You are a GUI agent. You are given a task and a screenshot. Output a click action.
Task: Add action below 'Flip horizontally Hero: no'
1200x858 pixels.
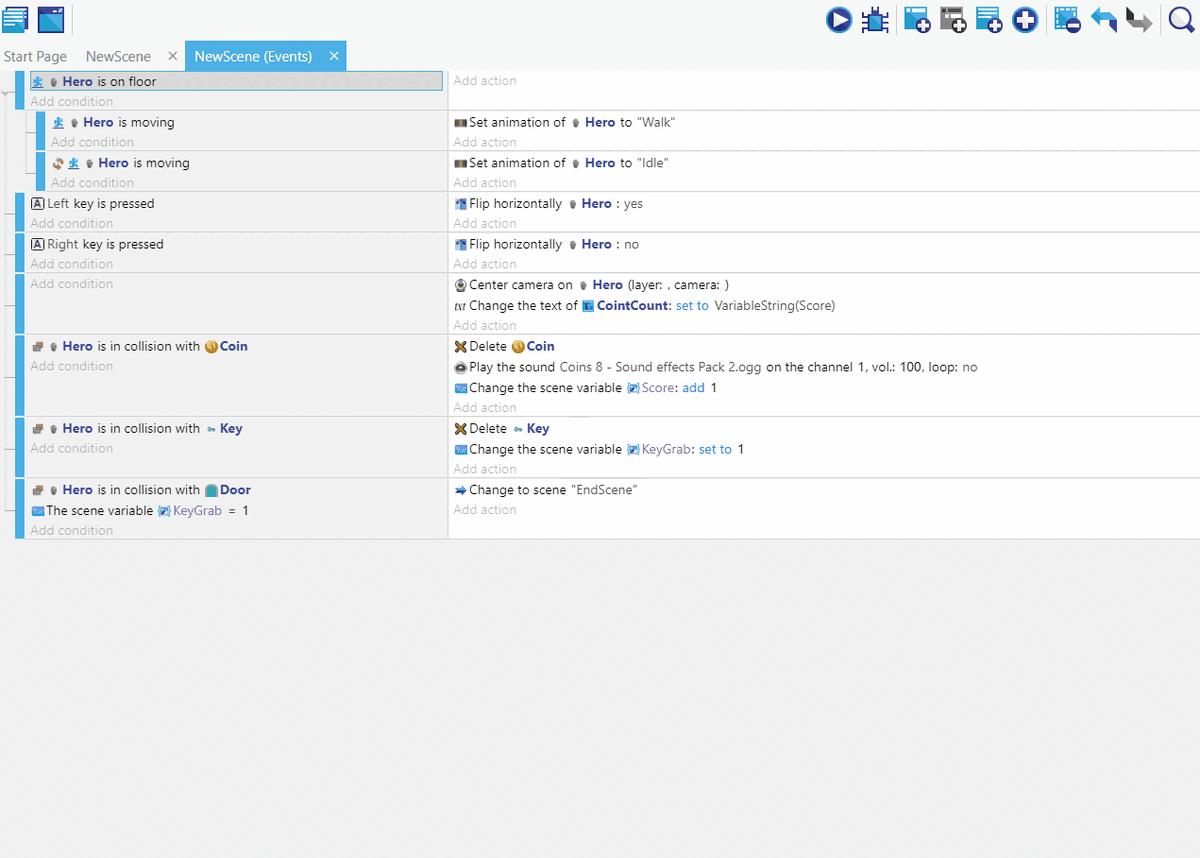click(485, 265)
